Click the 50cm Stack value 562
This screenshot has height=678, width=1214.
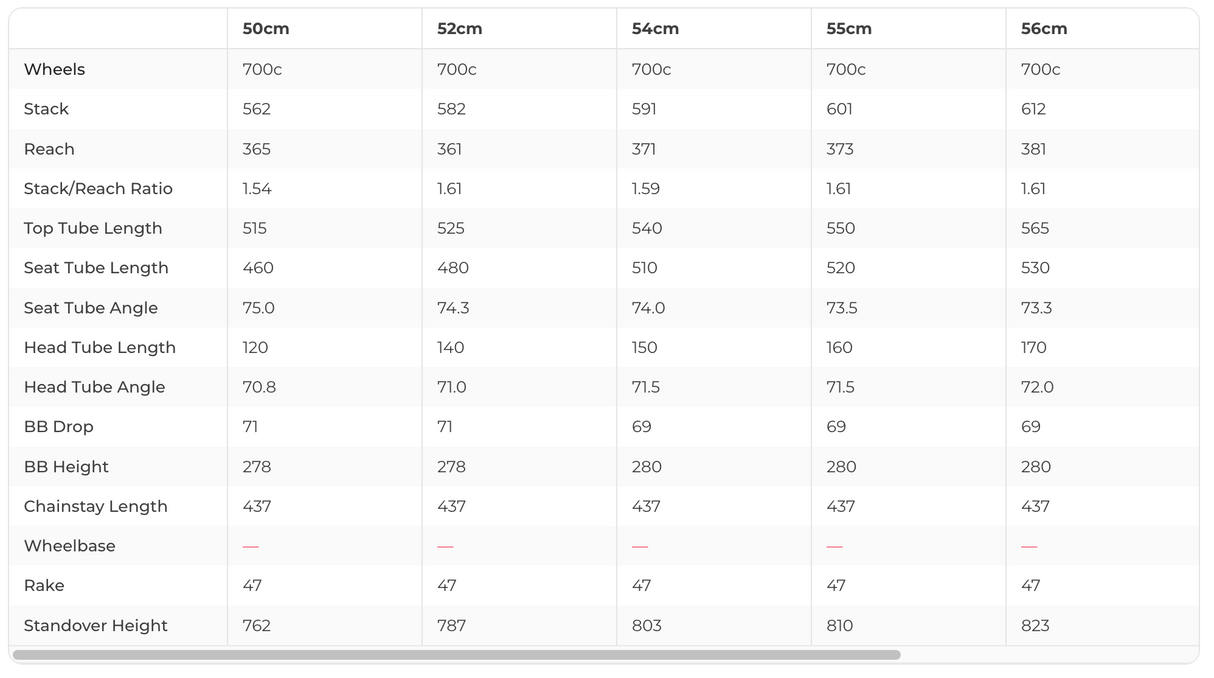click(x=257, y=109)
